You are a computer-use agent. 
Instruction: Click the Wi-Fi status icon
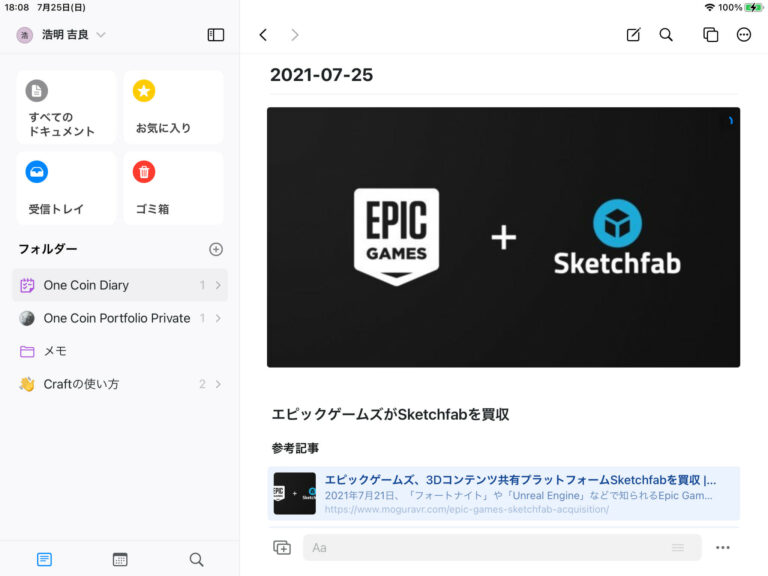(x=709, y=7)
